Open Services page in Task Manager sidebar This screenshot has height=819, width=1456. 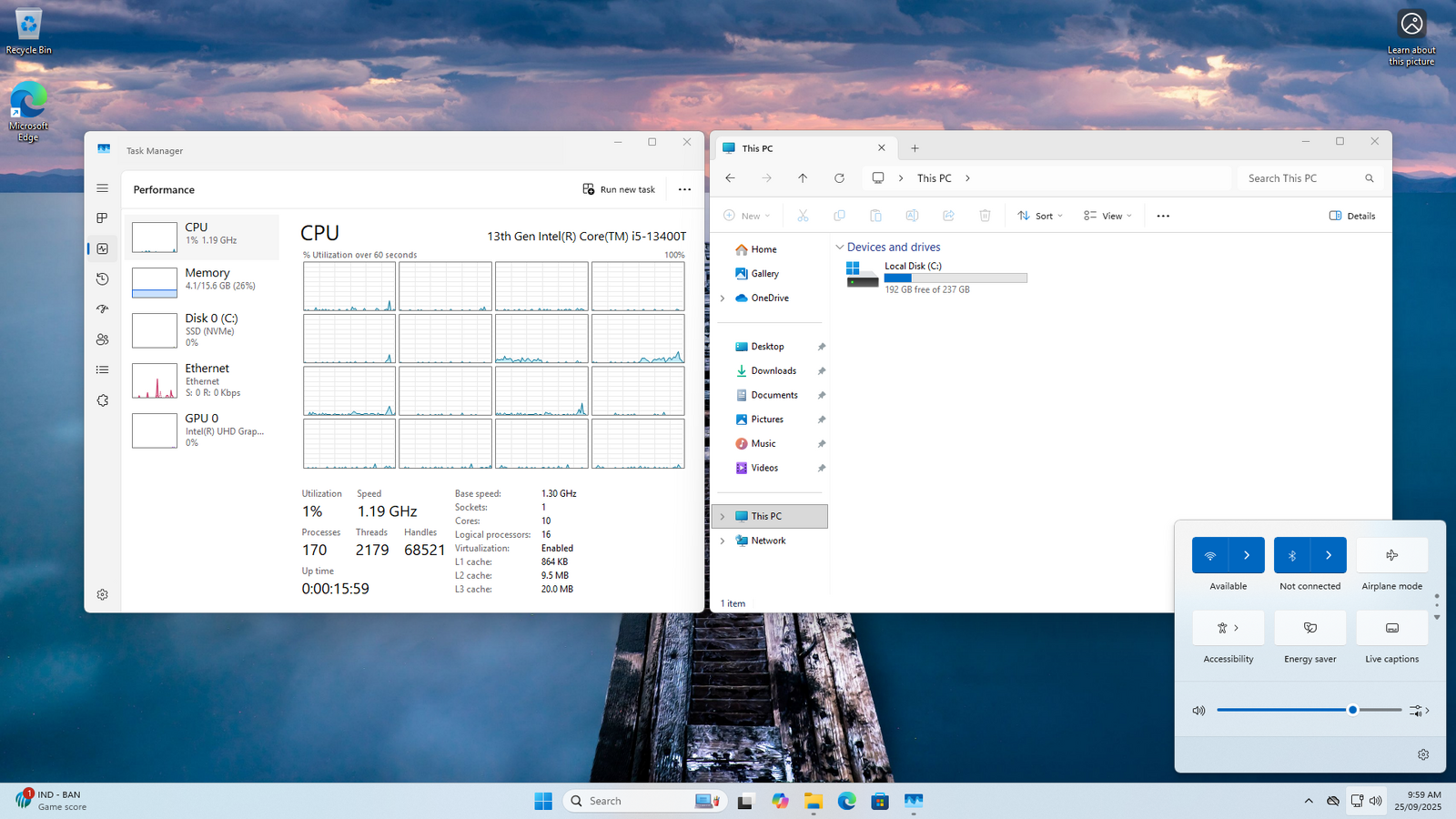(x=102, y=400)
